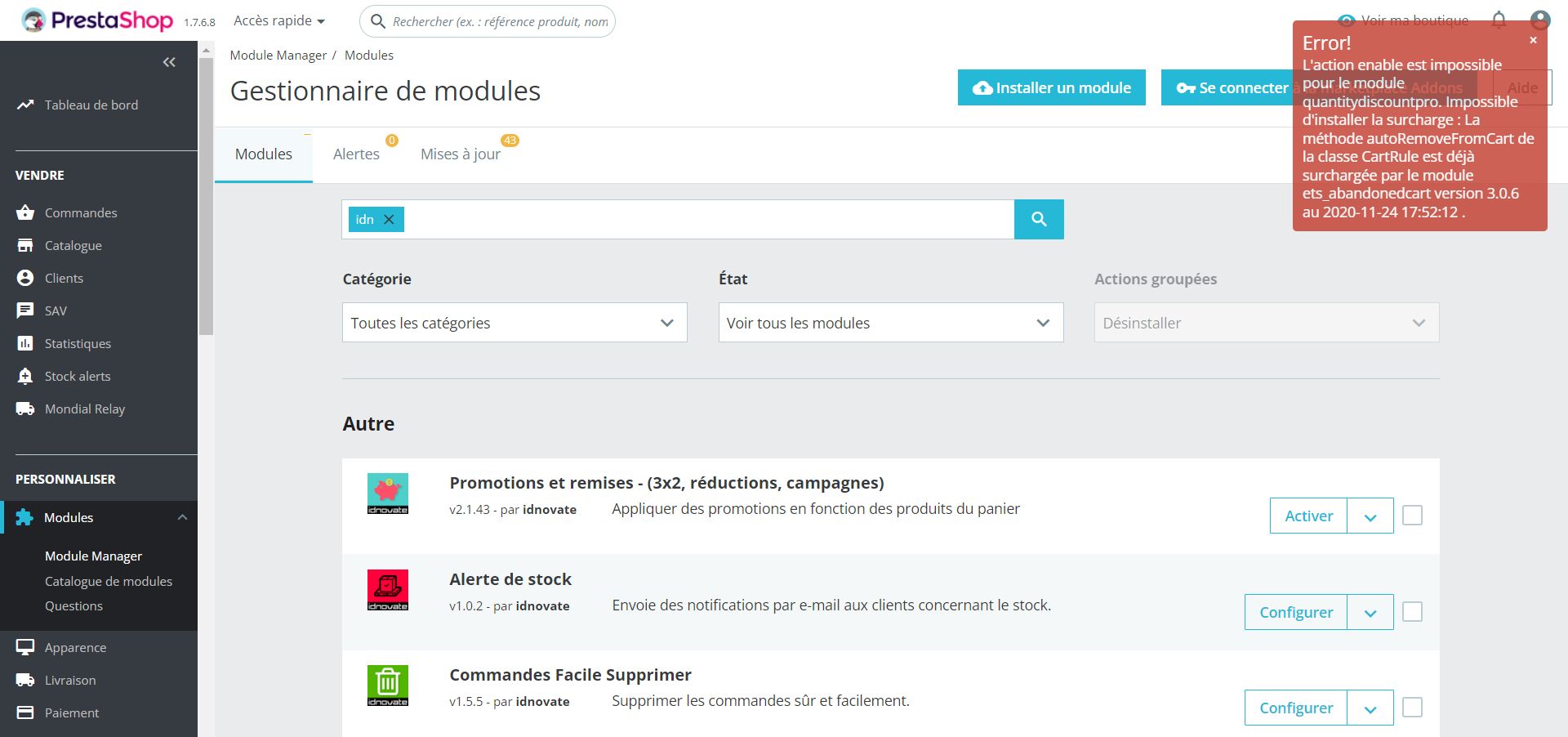Open the Voir tous les modules dropdown
This screenshot has height=737, width=1568.
tap(890, 323)
